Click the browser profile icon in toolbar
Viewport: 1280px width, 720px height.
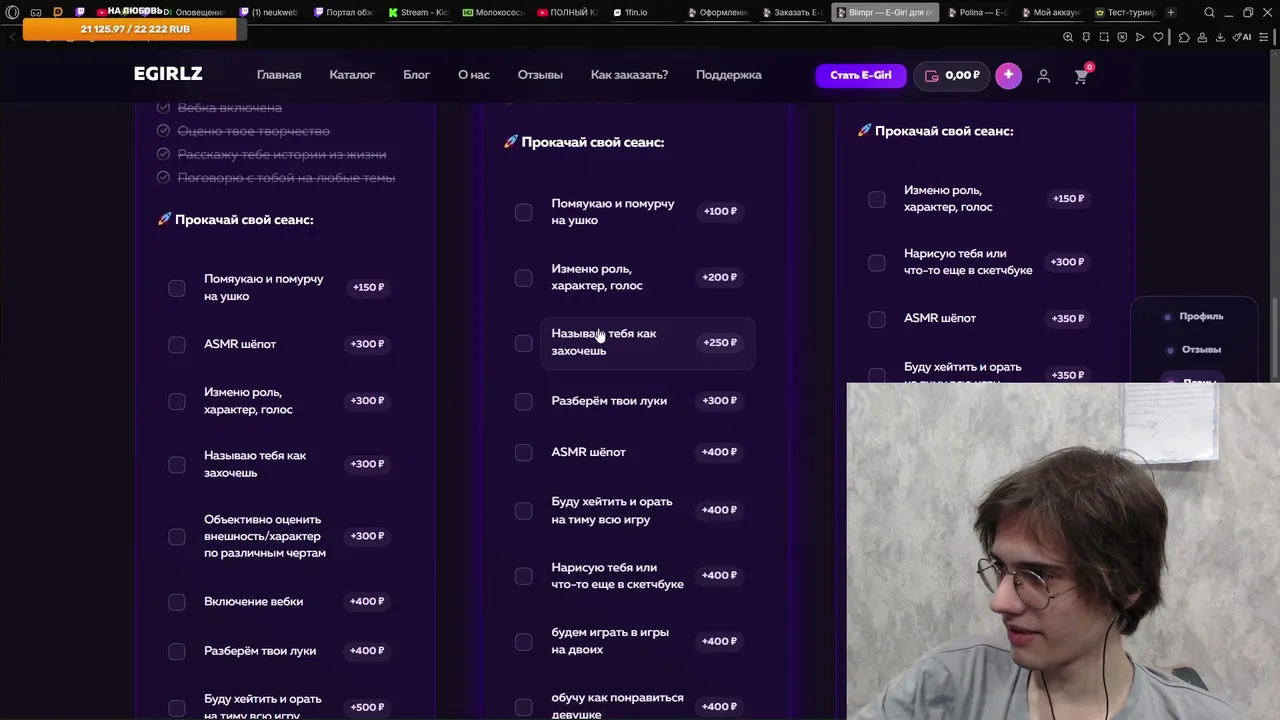pos(1202,37)
